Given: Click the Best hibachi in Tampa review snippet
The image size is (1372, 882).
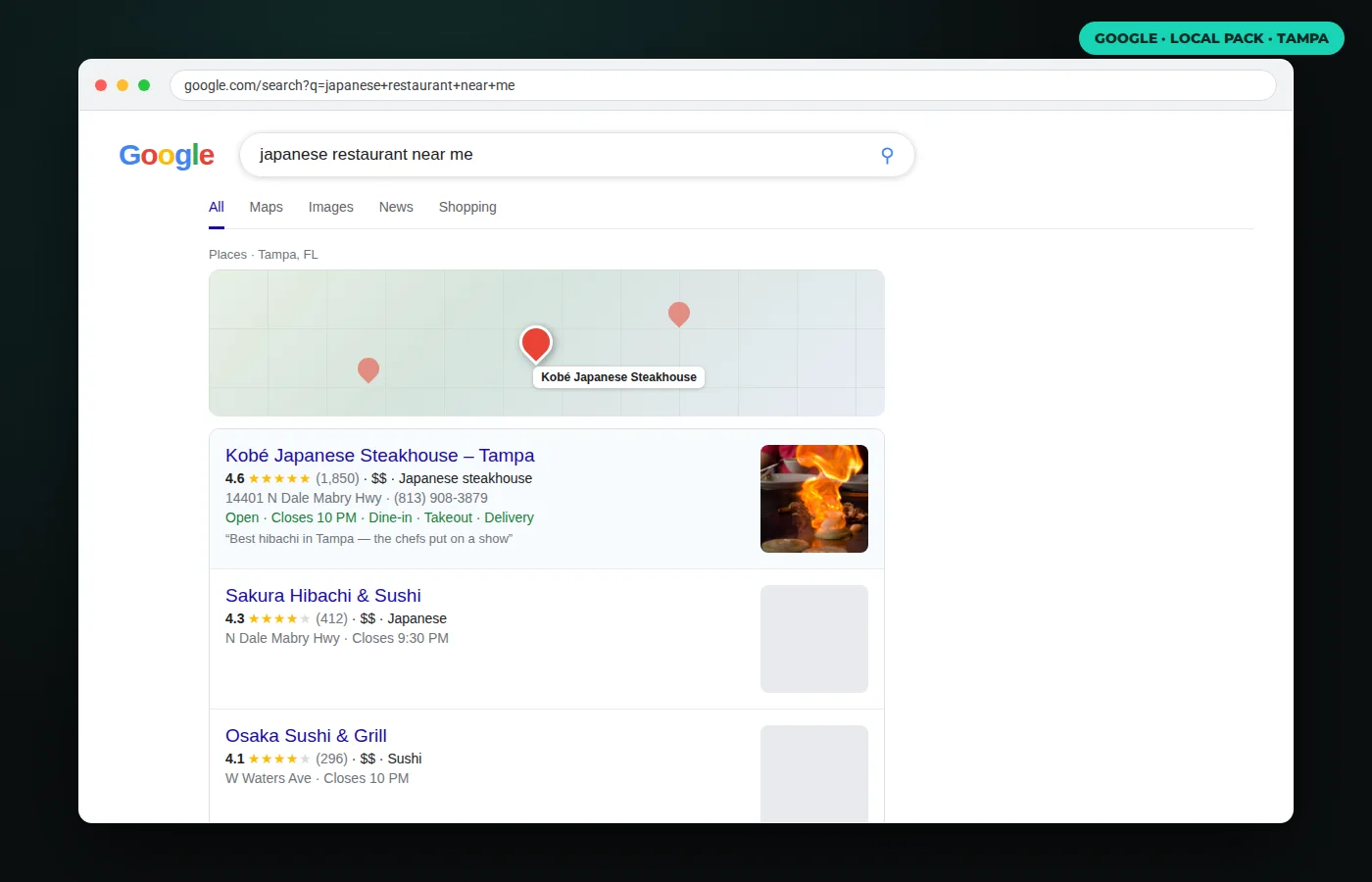Looking at the screenshot, I should (x=368, y=539).
